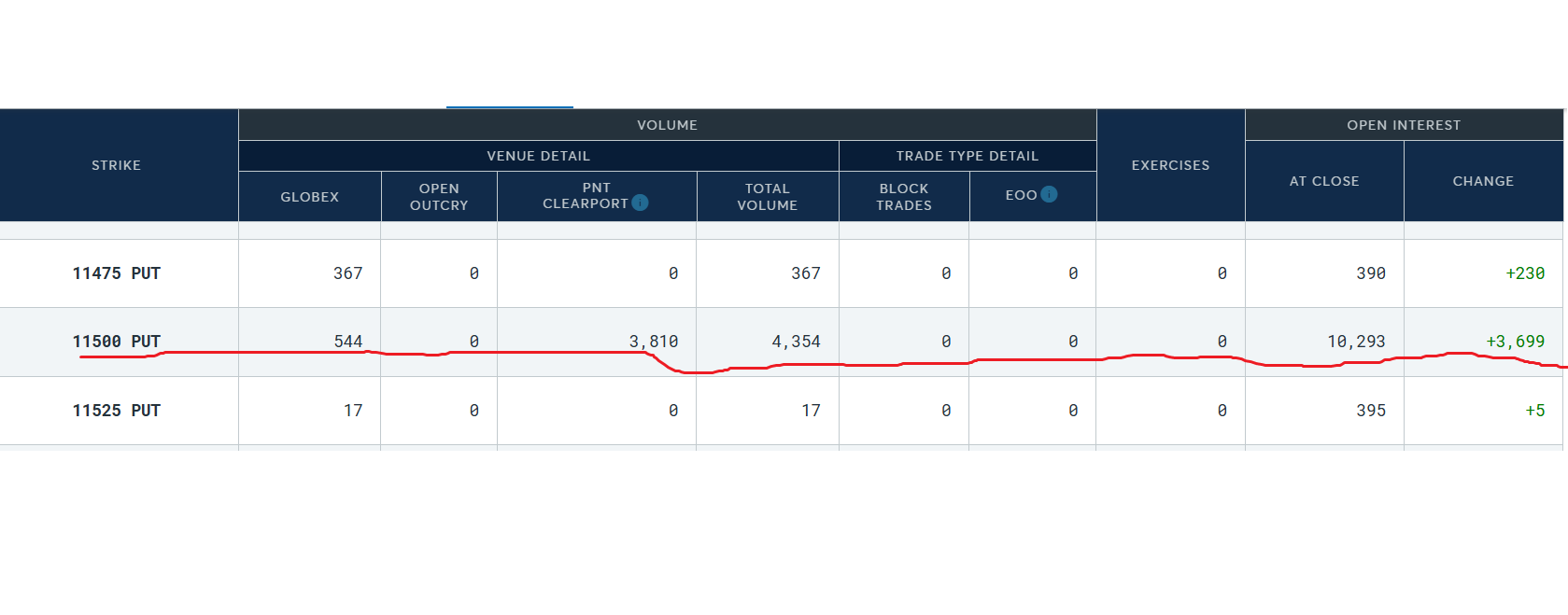Click the +3,699 open interest change value
The height and width of the screenshot is (615, 1568).
click(x=1515, y=342)
